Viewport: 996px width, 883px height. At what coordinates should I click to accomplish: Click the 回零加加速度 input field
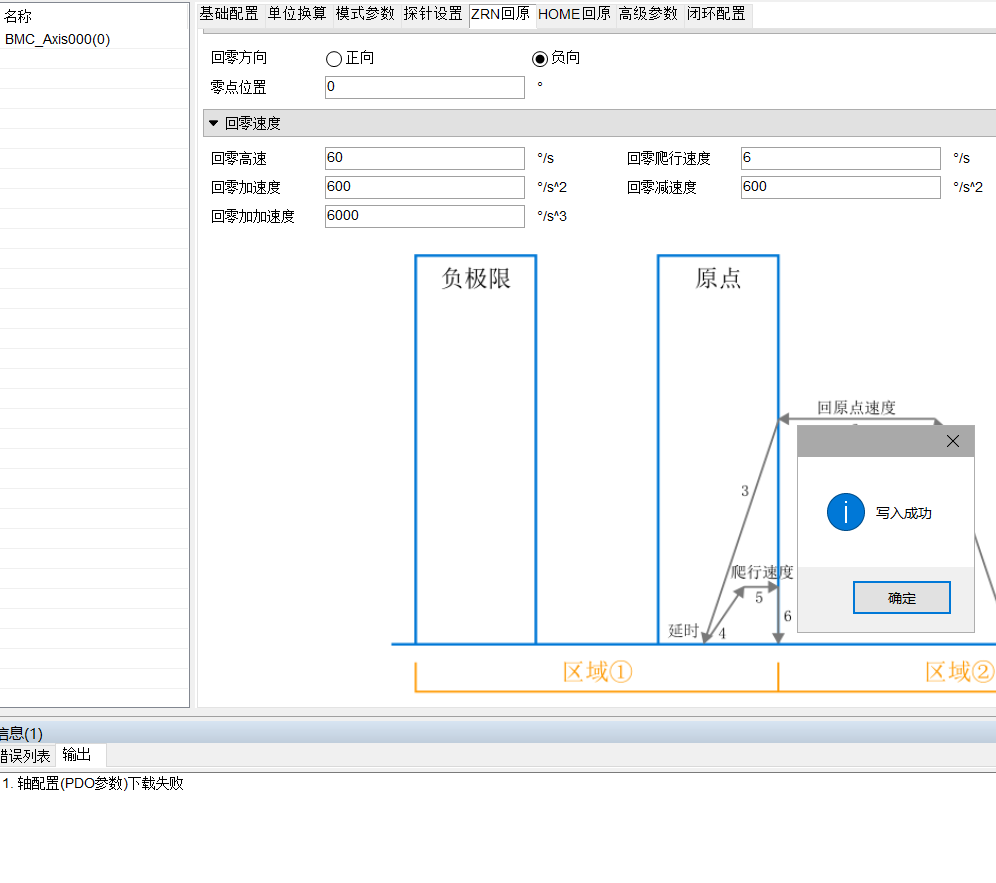[424, 216]
